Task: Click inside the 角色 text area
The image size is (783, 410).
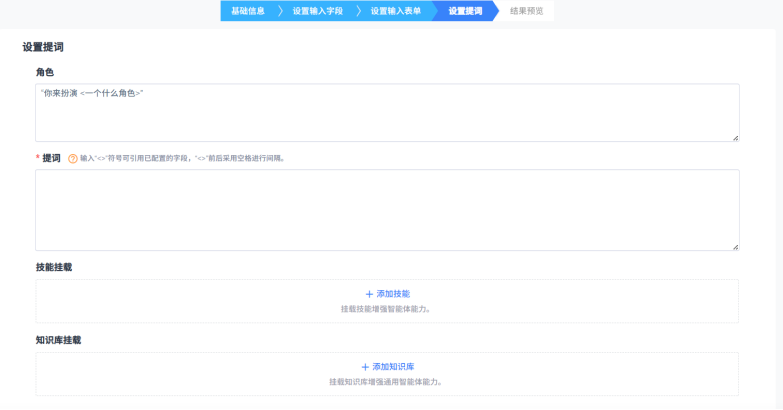Action: (x=387, y=113)
